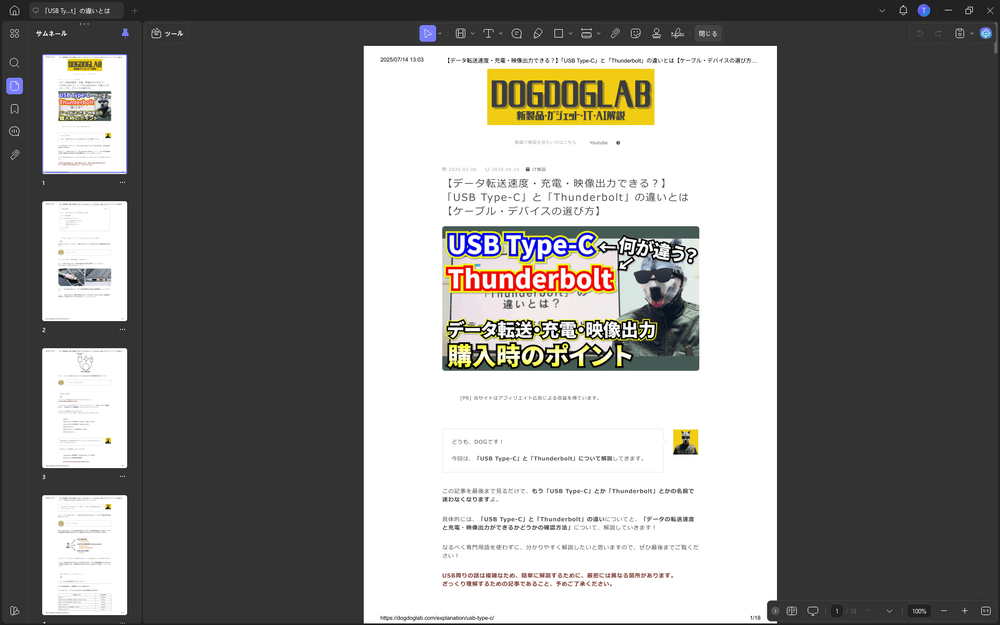This screenshot has height=625, width=1000.
Task: Expand the shape tool dropdown arrow
Action: (x=570, y=33)
